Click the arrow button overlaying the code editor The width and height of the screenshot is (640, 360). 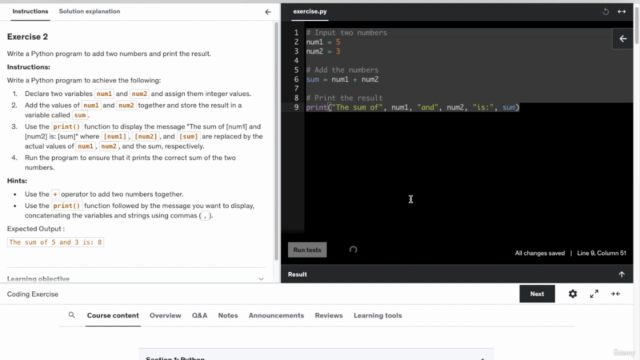[623, 39]
